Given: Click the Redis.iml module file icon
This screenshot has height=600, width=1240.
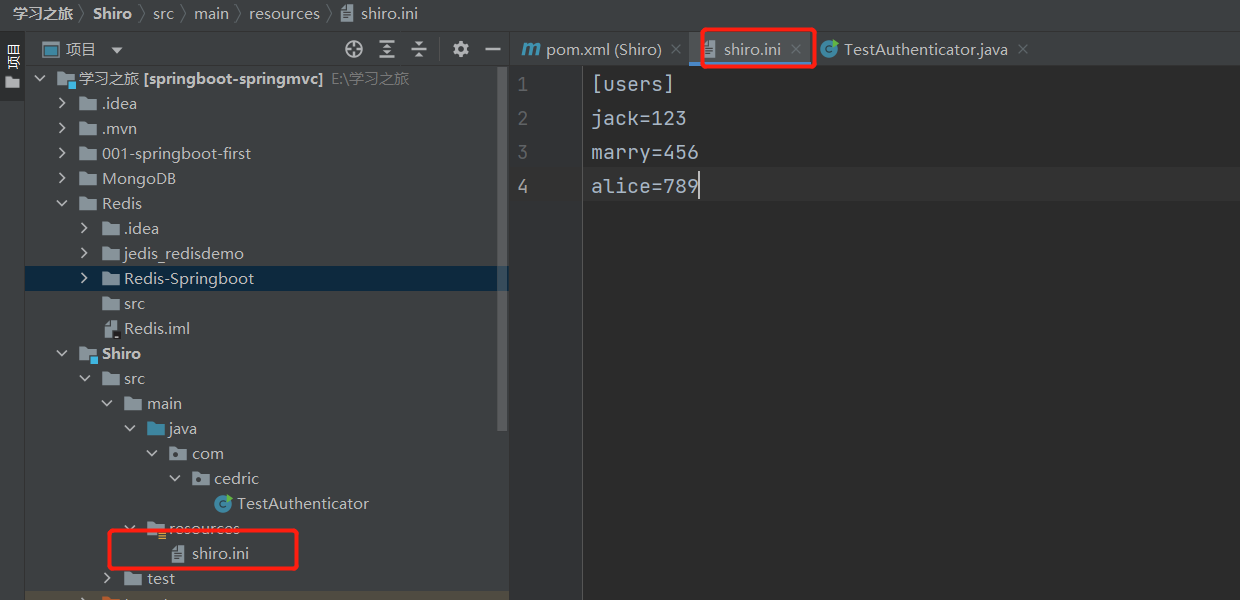Looking at the screenshot, I should point(111,329).
